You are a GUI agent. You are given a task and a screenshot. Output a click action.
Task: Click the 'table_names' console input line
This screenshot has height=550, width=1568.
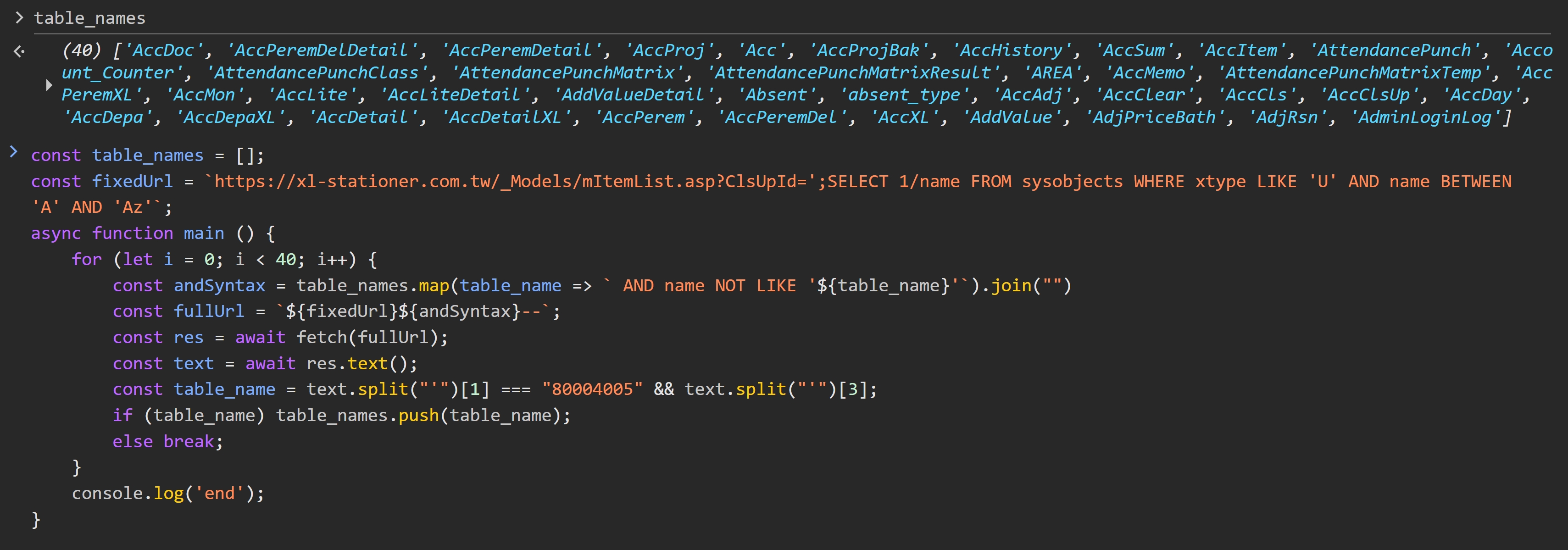pyautogui.click(x=89, y=18)
